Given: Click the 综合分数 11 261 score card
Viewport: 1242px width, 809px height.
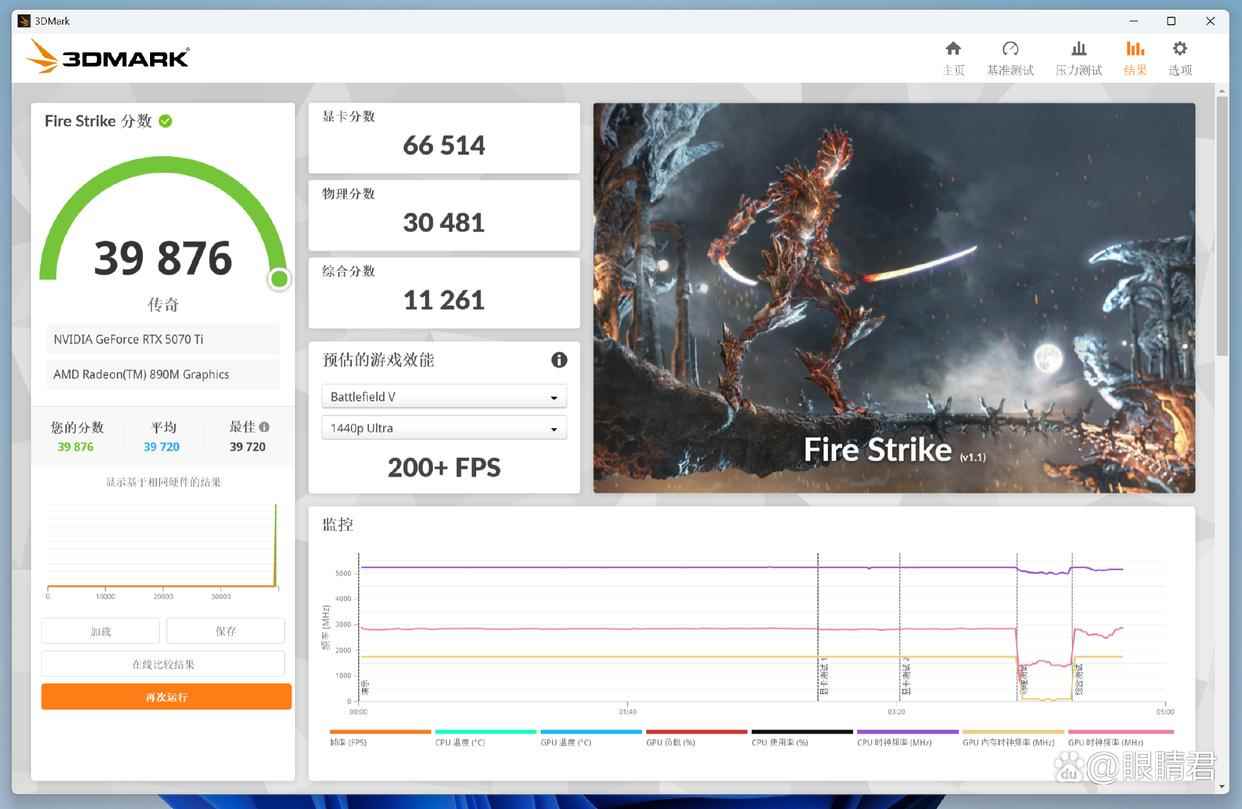Looking at the screenshot, I should 444,293.
